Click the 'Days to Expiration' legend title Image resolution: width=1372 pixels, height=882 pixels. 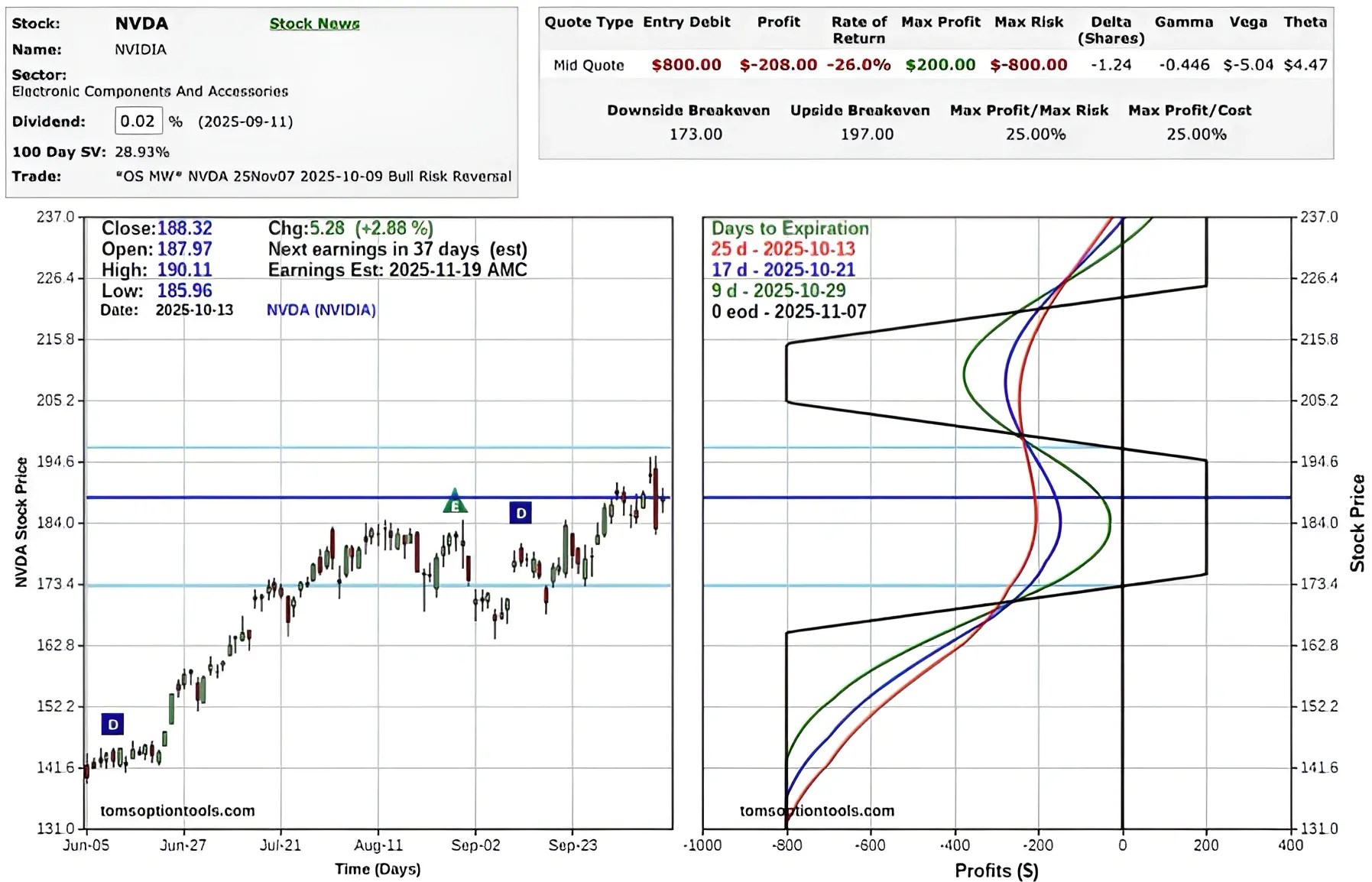point(790,228)
